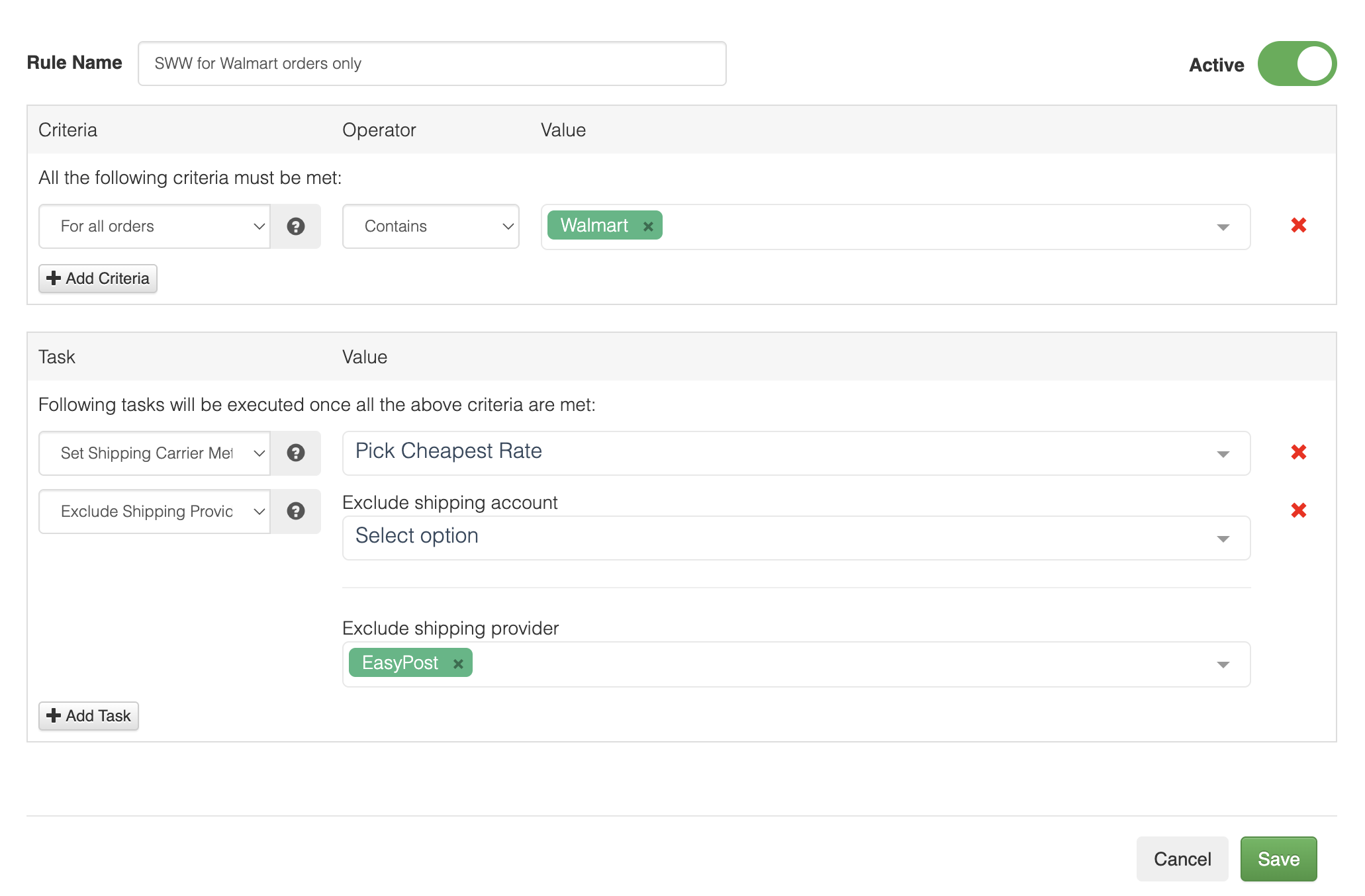Click into the Rule Name text field
1365x896 pixels.
click(x=432, y=64)
